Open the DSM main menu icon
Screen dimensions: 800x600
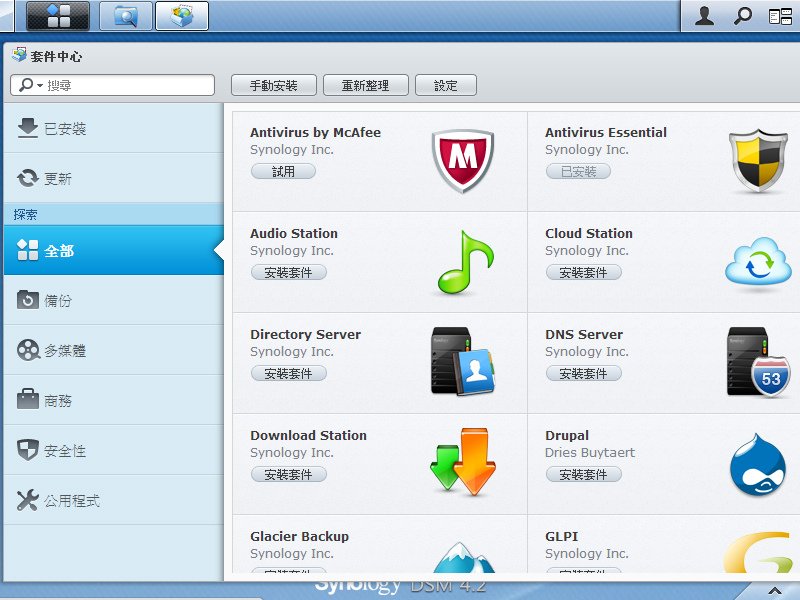[58, 15]
